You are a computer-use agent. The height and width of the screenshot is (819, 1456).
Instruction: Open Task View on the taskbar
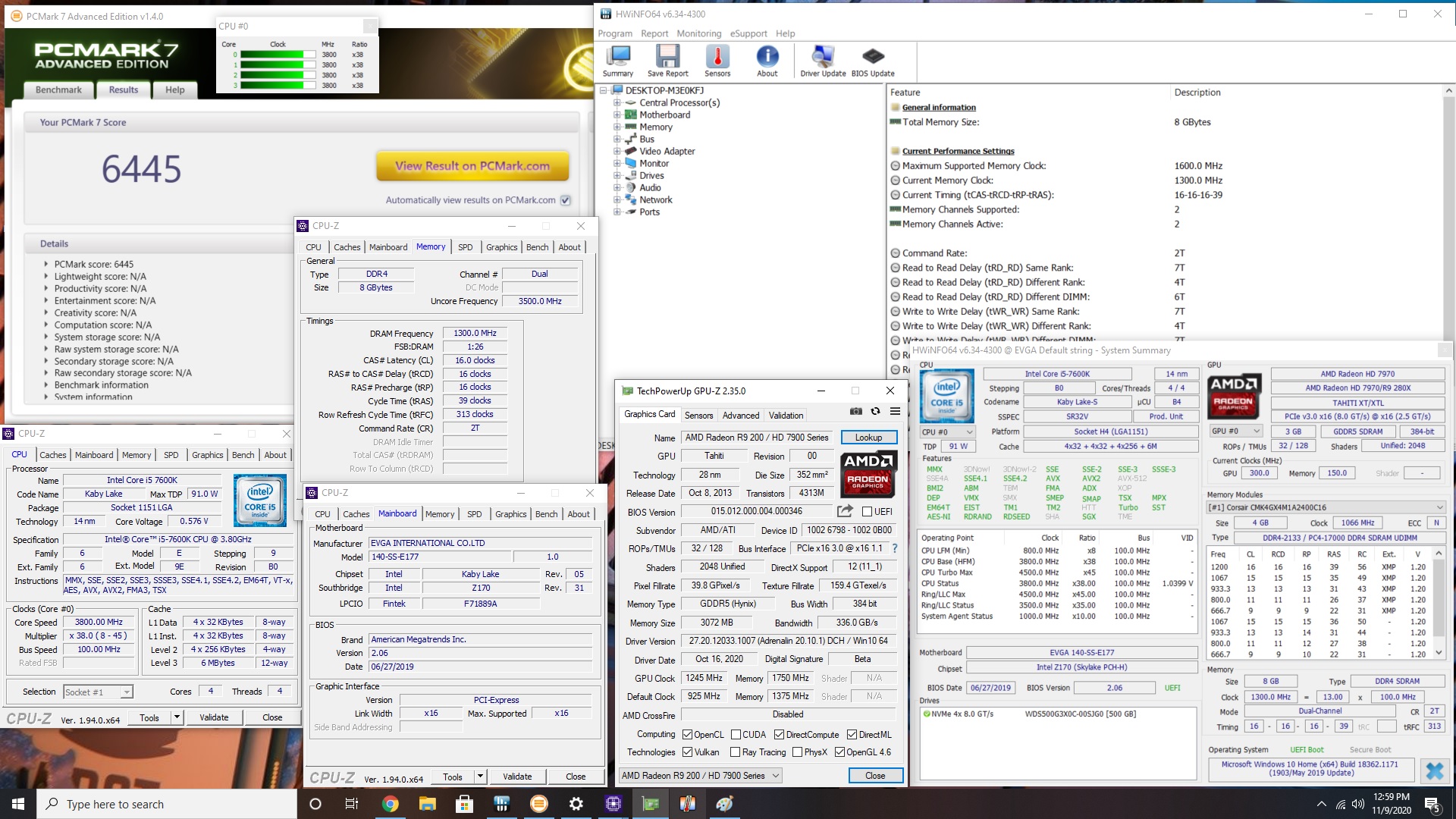click(352, 804)
